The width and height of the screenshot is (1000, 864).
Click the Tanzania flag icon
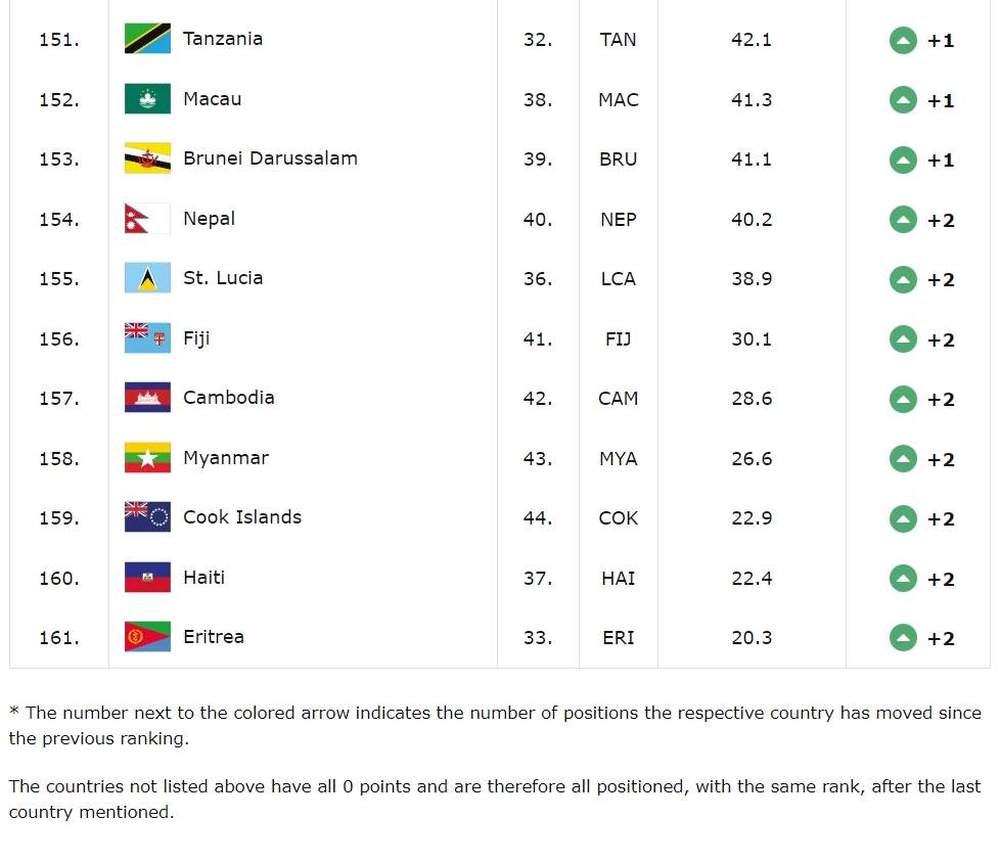pos(147,39)
